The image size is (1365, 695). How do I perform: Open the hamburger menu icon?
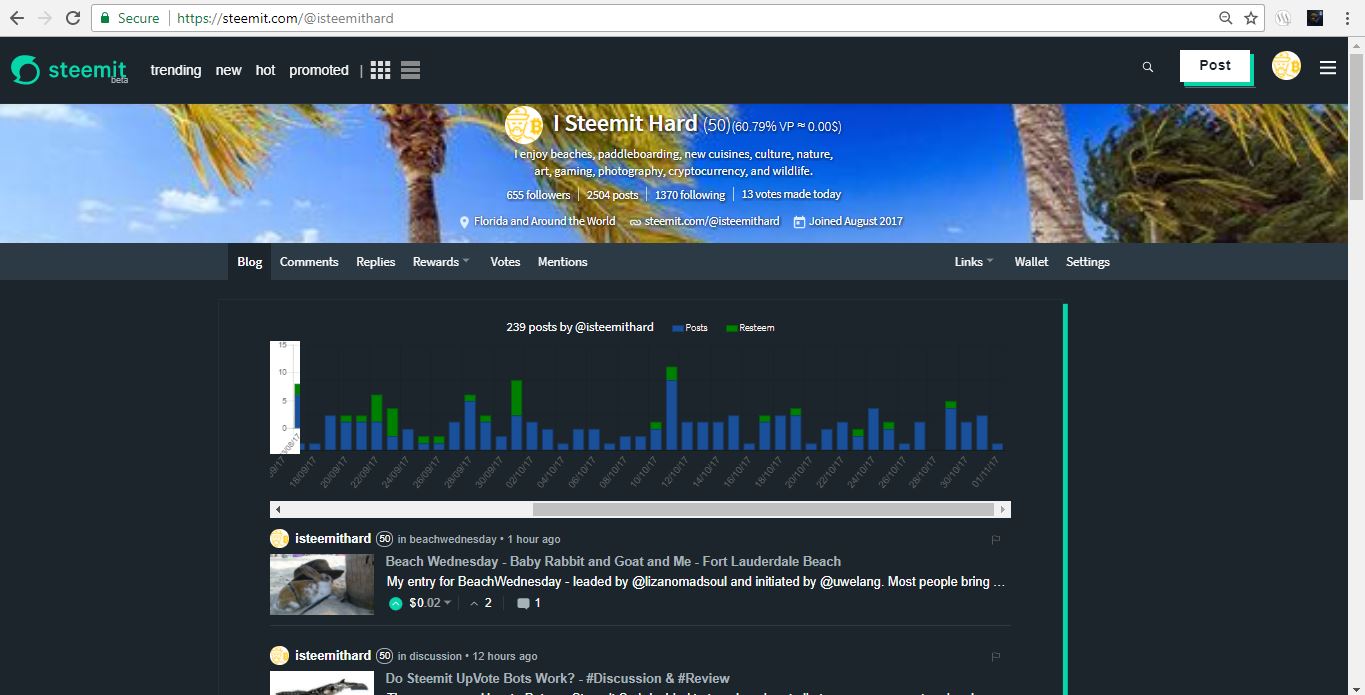pyautogui.click(x=1328, y=68)
